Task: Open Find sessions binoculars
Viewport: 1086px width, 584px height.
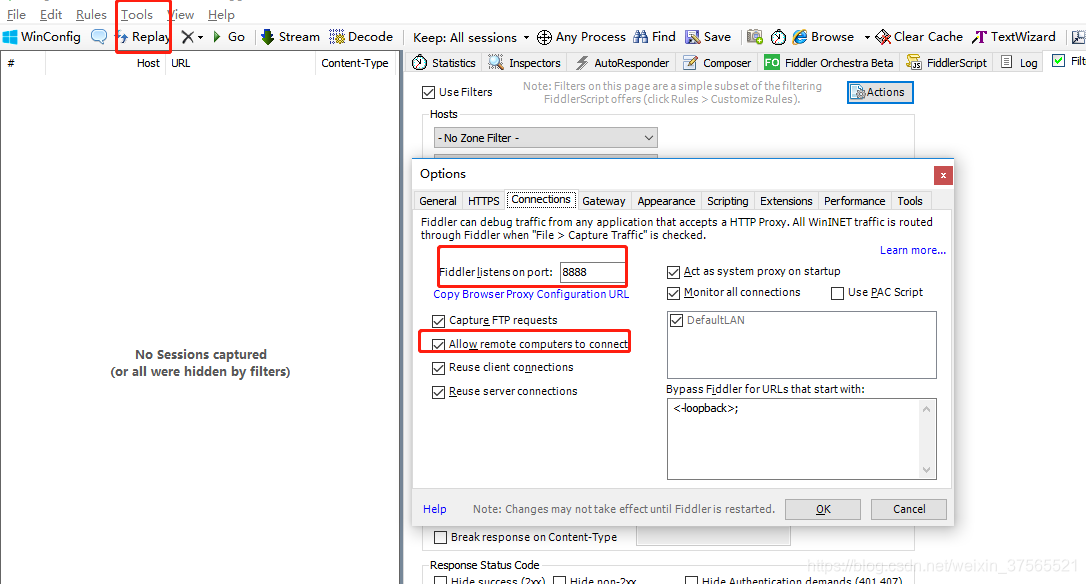Action: click(x=654, y=37)
